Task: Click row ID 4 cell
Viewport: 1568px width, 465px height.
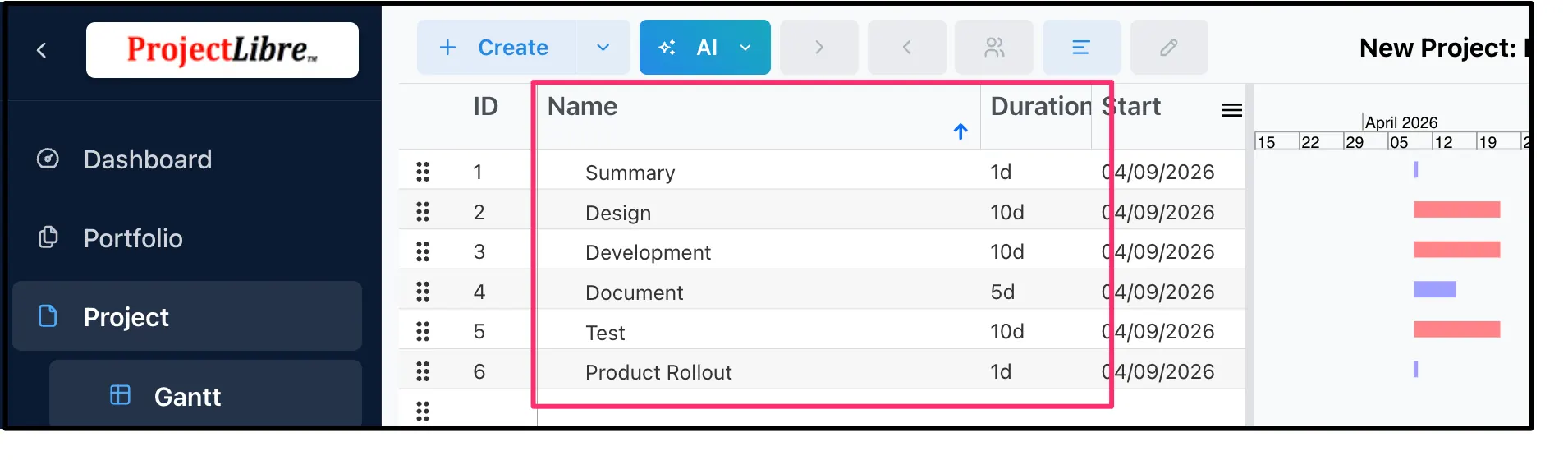Action: (479, 292)
